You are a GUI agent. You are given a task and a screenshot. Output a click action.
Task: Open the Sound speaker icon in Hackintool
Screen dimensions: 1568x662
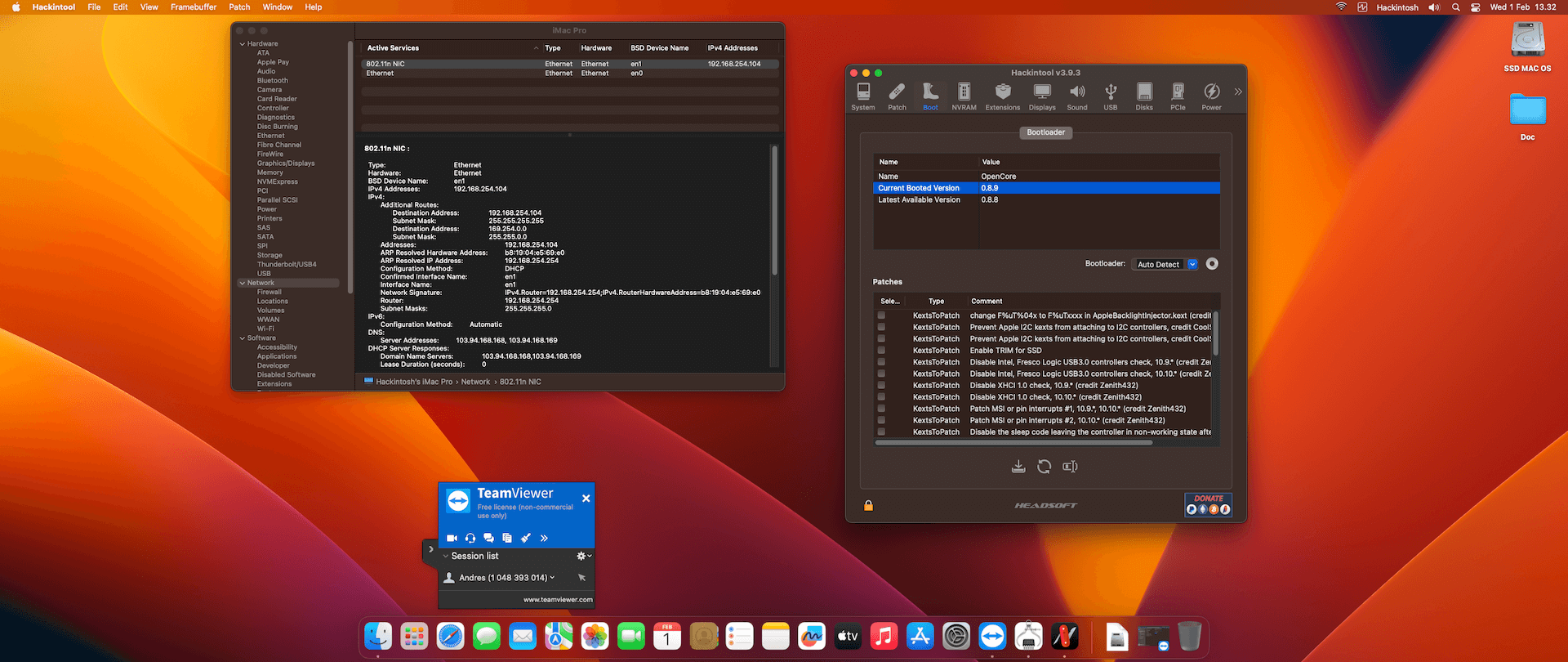pyautogui.click(x=1077, y=96)
